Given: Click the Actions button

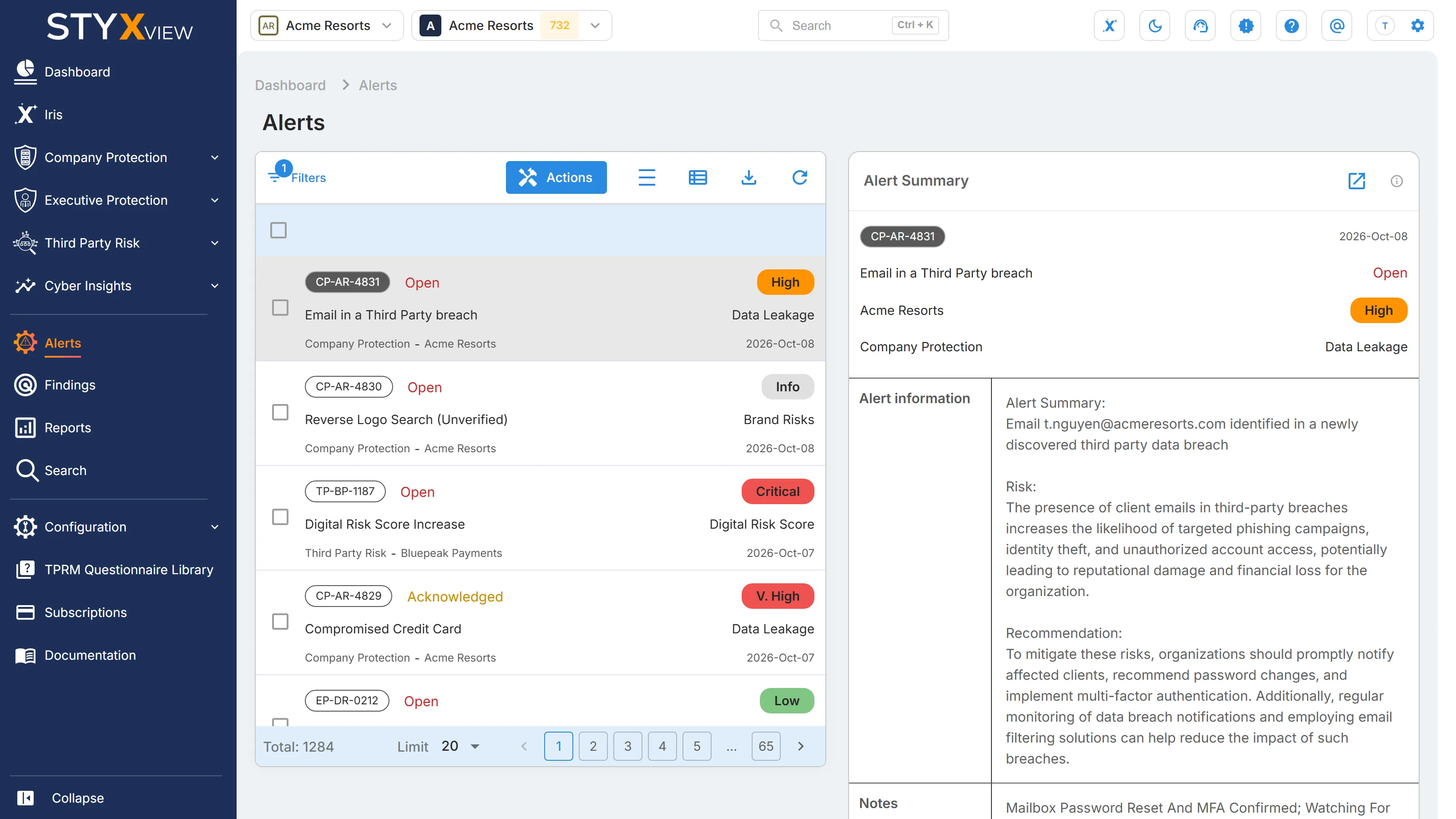Looking at the screenshot, I should (x=556, y=177).
